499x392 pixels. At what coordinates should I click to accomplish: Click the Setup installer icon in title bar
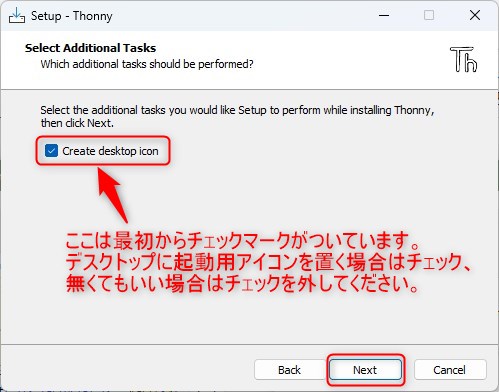pyautogui.click(x=17, y=15)
